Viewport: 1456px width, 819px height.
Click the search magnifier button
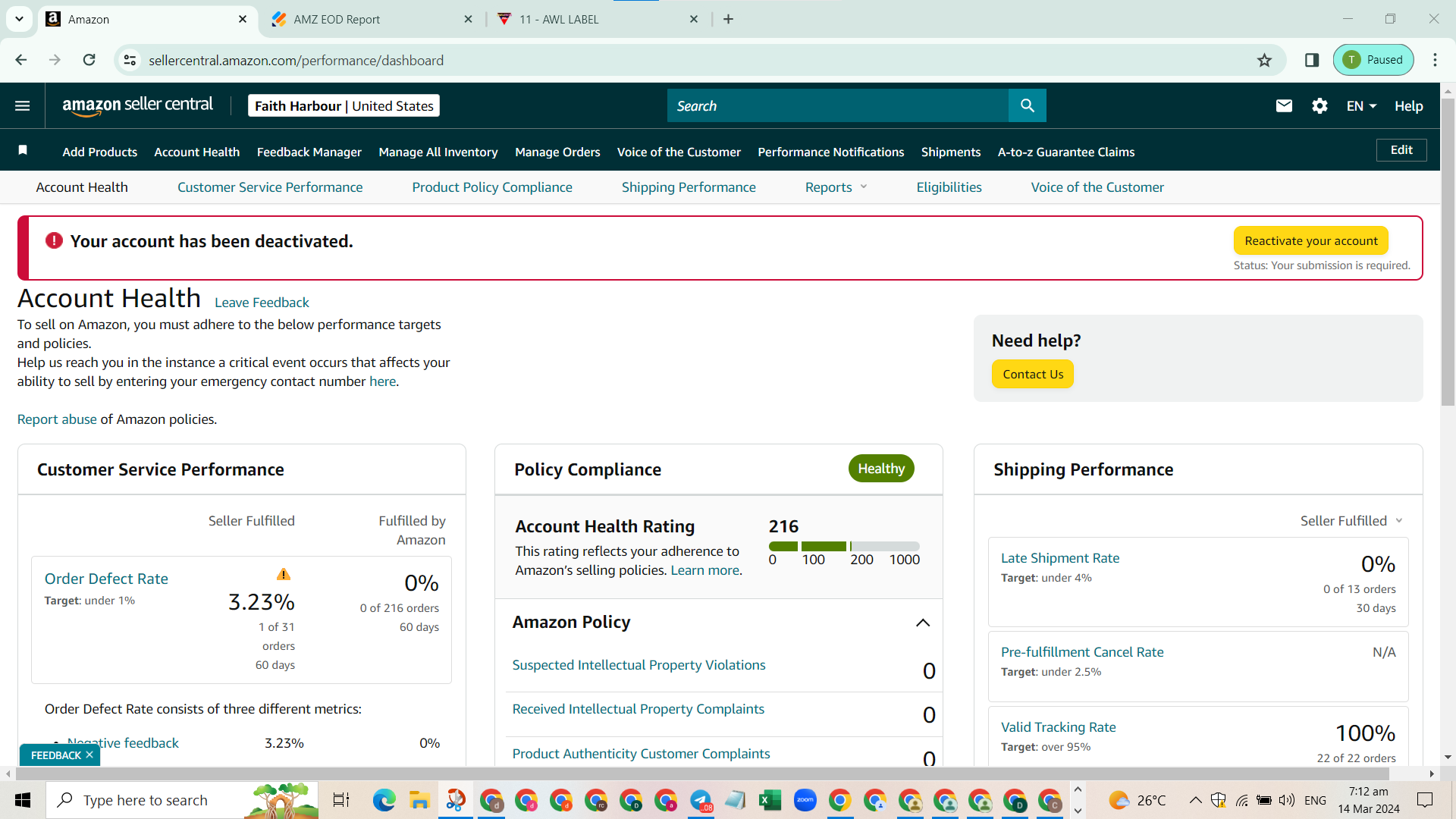(x=1028, y=106)
